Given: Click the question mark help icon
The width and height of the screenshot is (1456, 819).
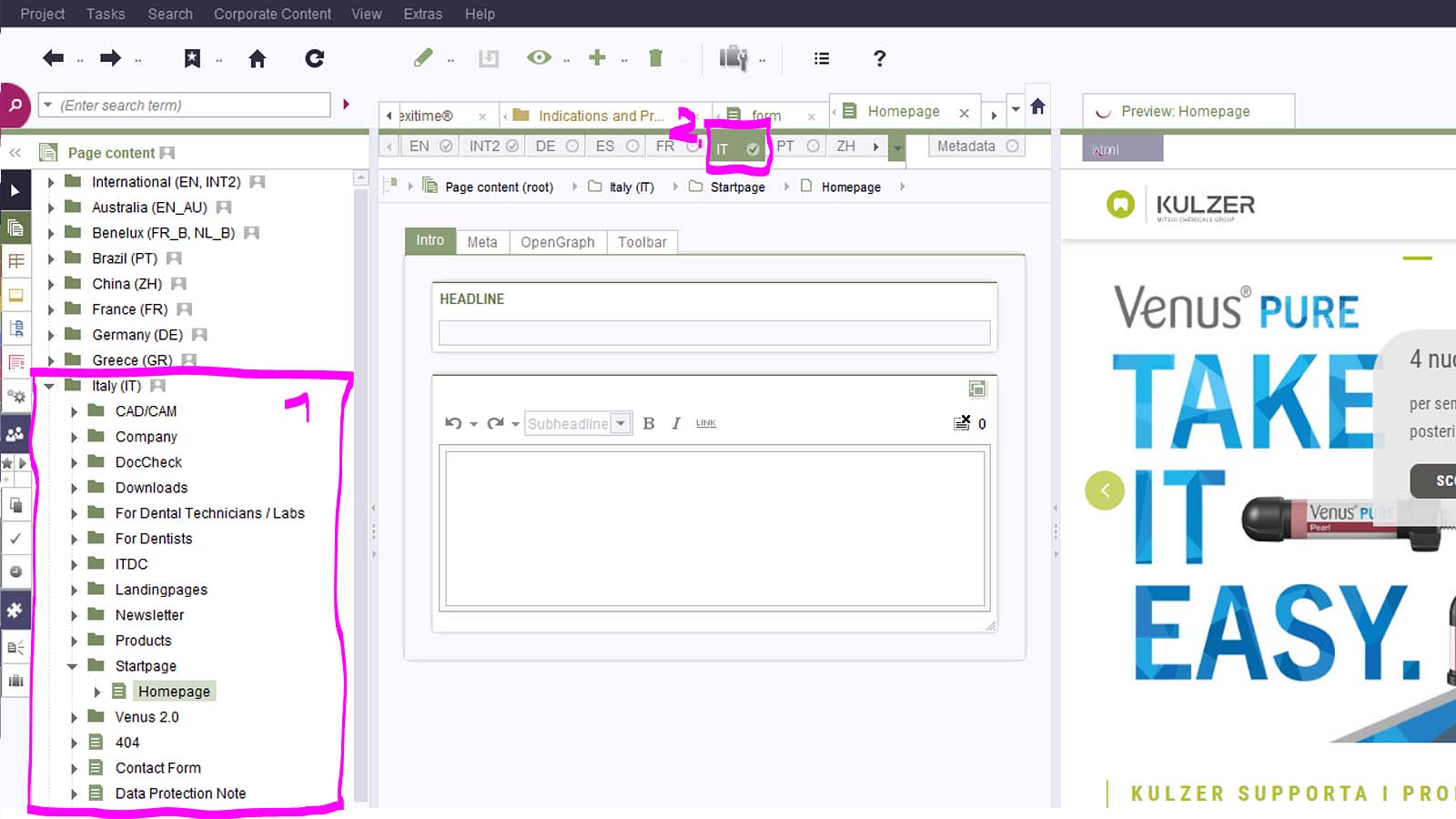Looking at the screenshot, I should pyautogui.click(x=879, y=58).
